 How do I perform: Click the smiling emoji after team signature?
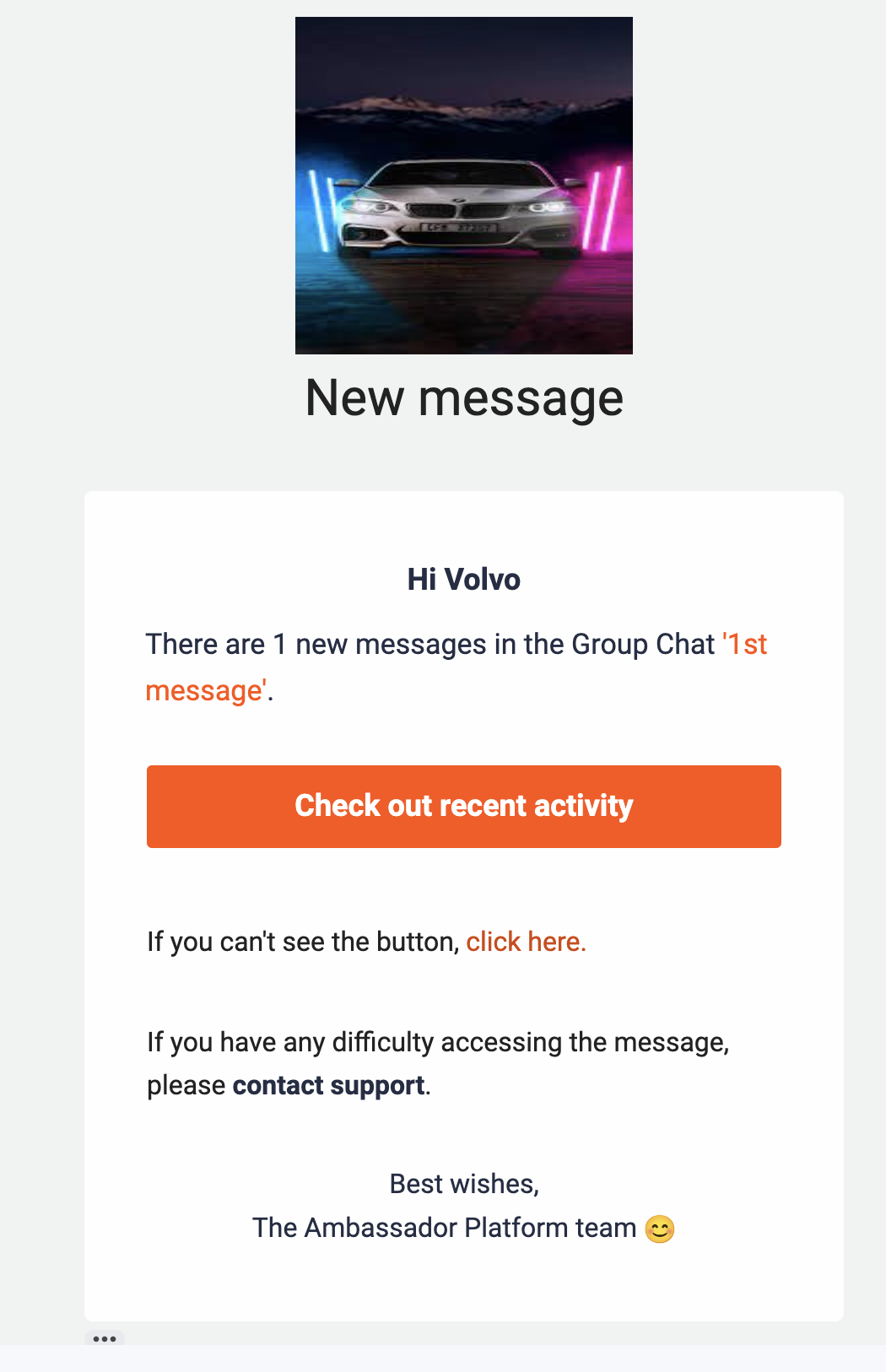point(660,1229)
